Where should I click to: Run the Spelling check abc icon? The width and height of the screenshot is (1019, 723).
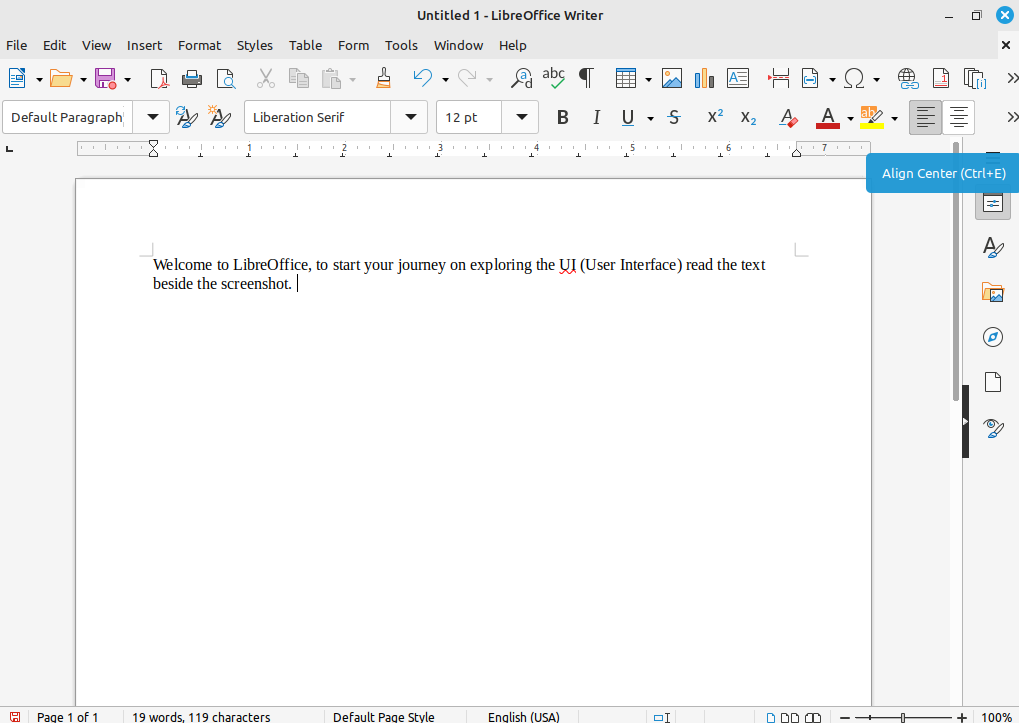(x=554, y=79)
